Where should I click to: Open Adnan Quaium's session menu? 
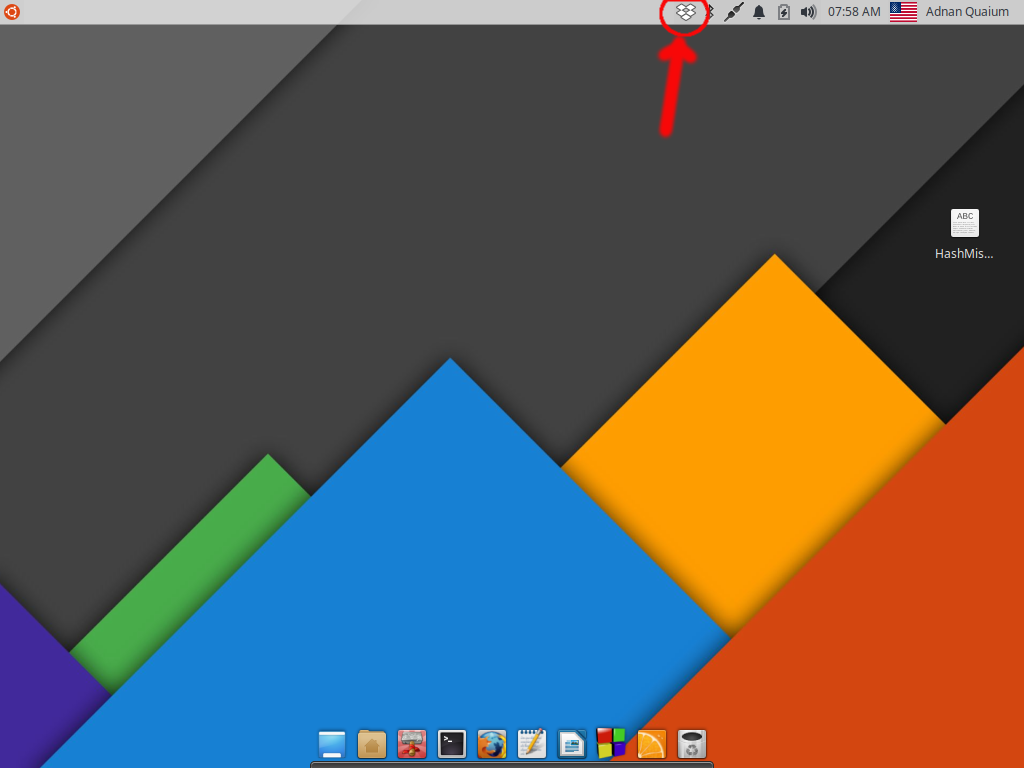(967, 12)
